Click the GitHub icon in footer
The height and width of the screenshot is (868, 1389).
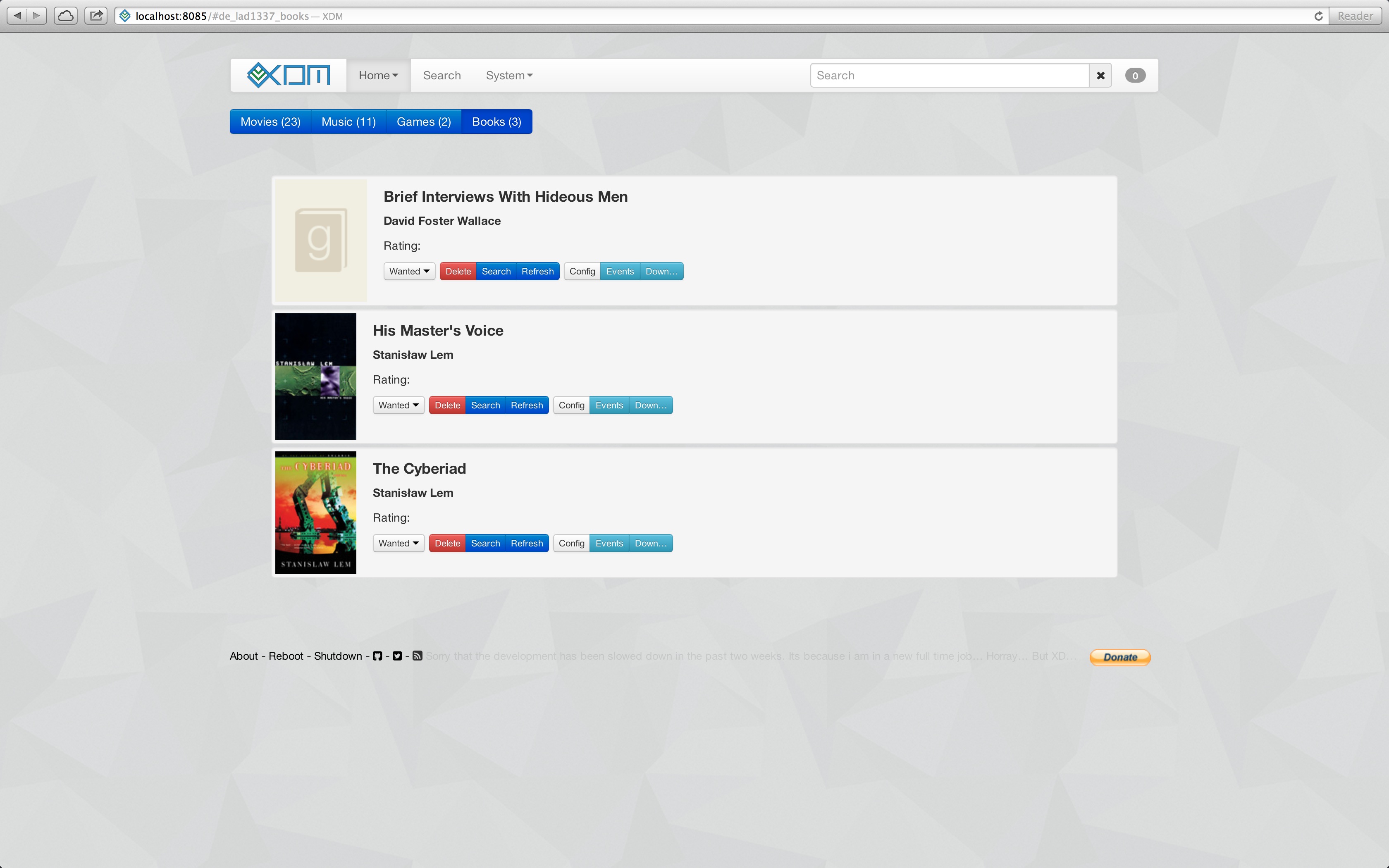pos(377,656)
